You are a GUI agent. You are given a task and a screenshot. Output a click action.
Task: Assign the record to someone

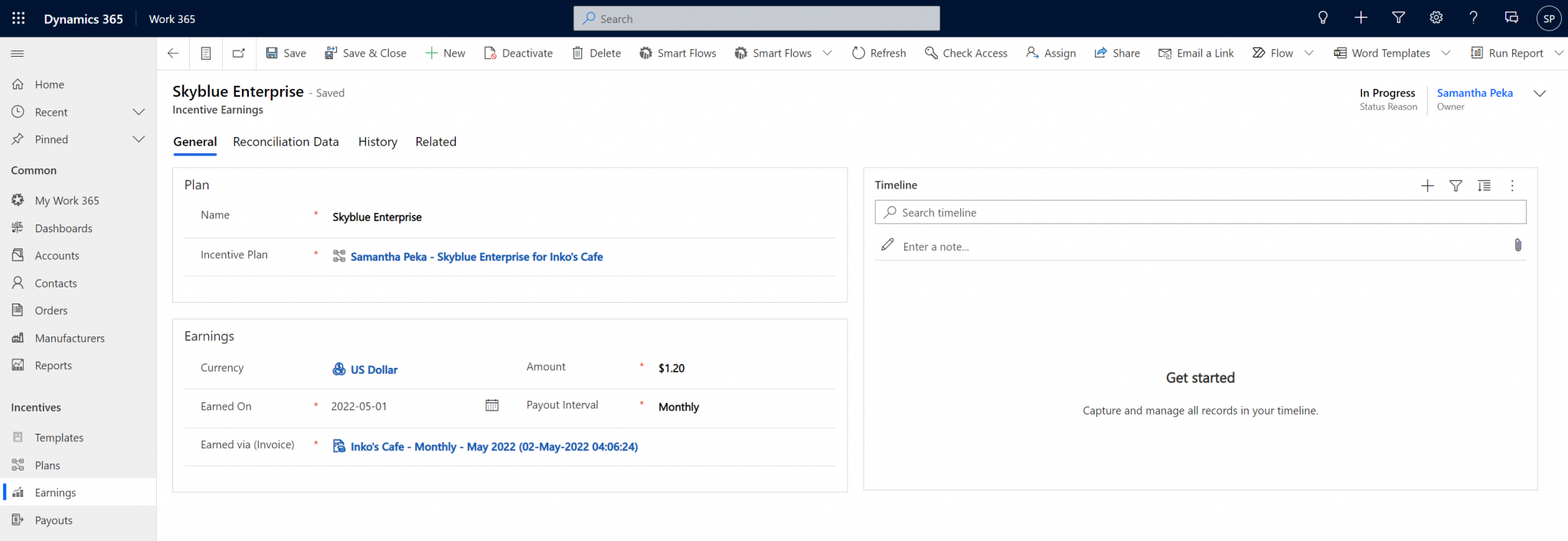click(1051, 53)
